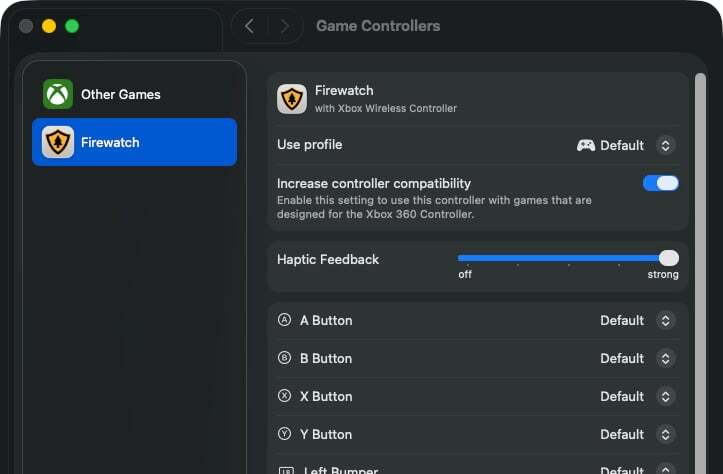Click the circled Y button icon
Screen dimensions: 723x474
(x=284, y=434)
